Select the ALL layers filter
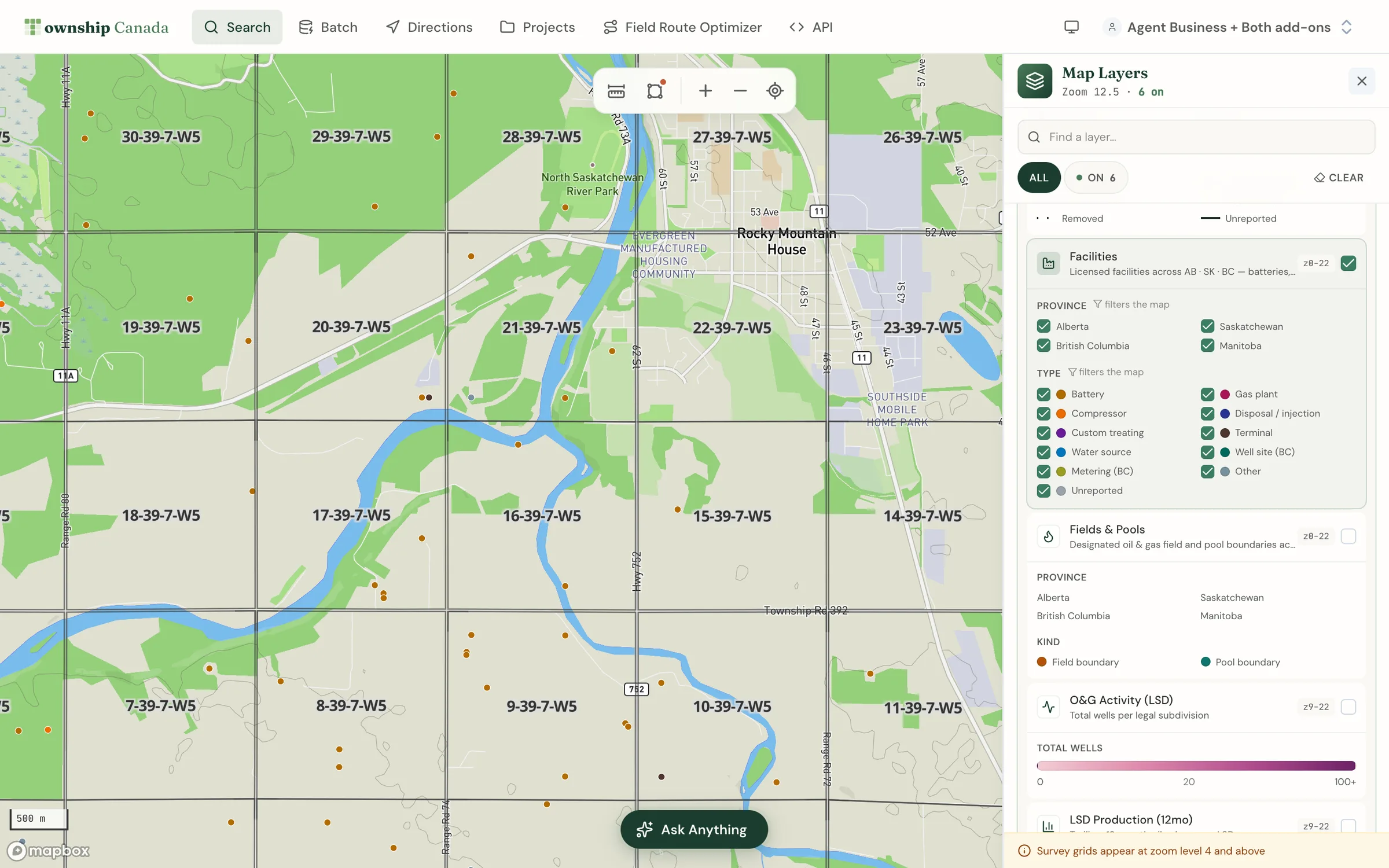 click(1039, 178)
